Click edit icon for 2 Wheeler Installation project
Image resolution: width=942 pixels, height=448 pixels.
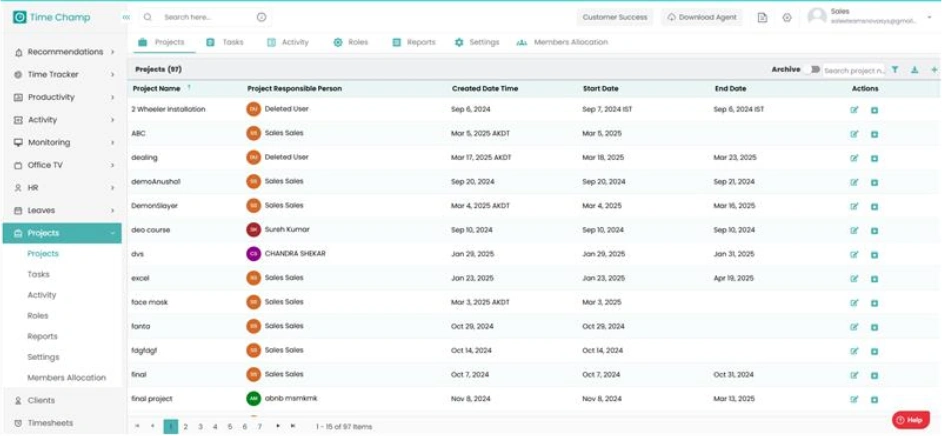(x=854, y=109)
